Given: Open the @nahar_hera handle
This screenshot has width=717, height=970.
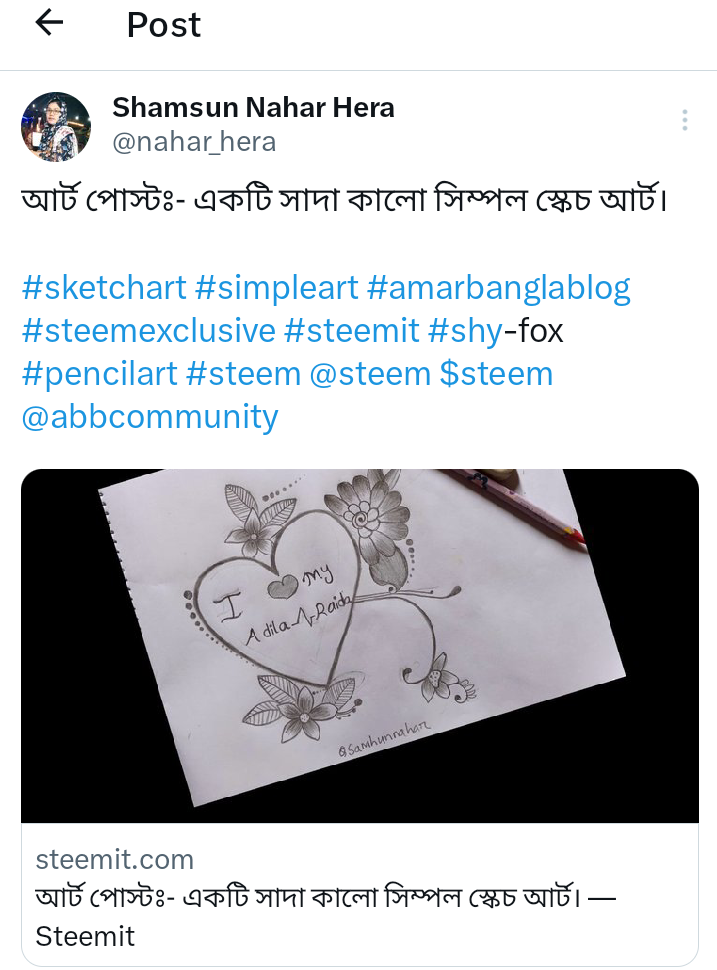Looking at the screenshot, I should coord(194,142).
